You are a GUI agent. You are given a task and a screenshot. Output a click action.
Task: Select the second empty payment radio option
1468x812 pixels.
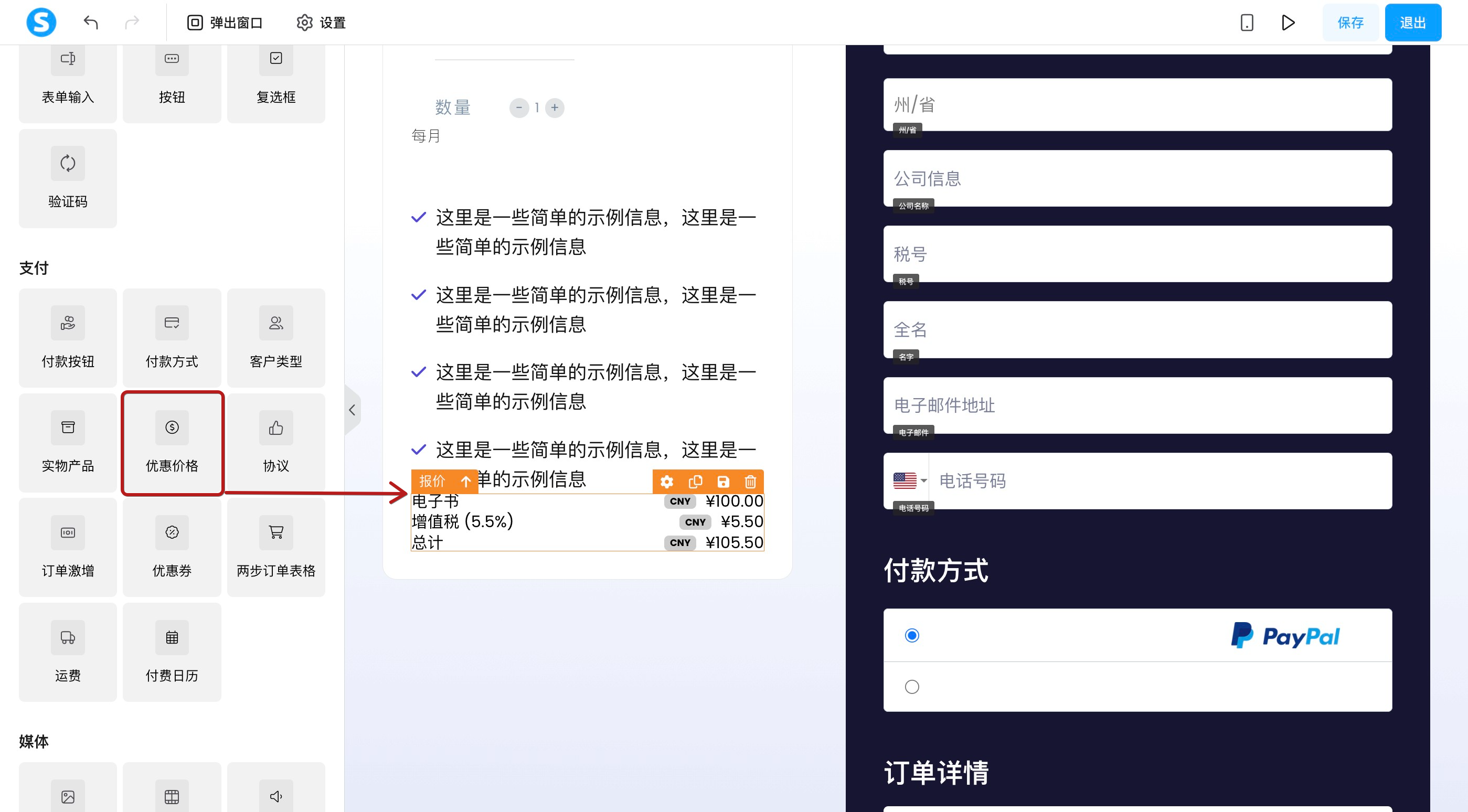pyautogui.click(x=912, y=686)
